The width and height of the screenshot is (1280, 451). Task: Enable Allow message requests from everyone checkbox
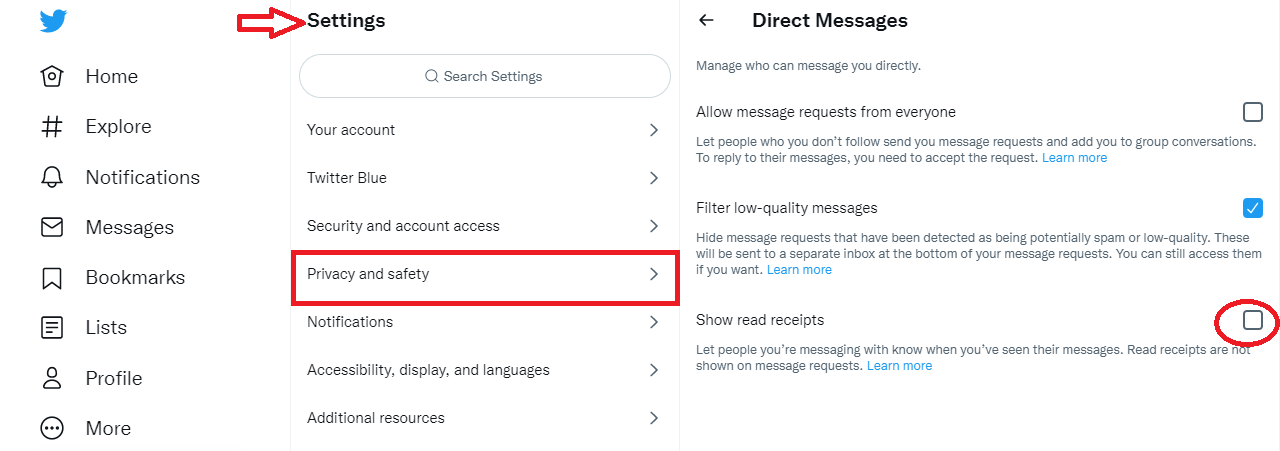[1252, 111]
